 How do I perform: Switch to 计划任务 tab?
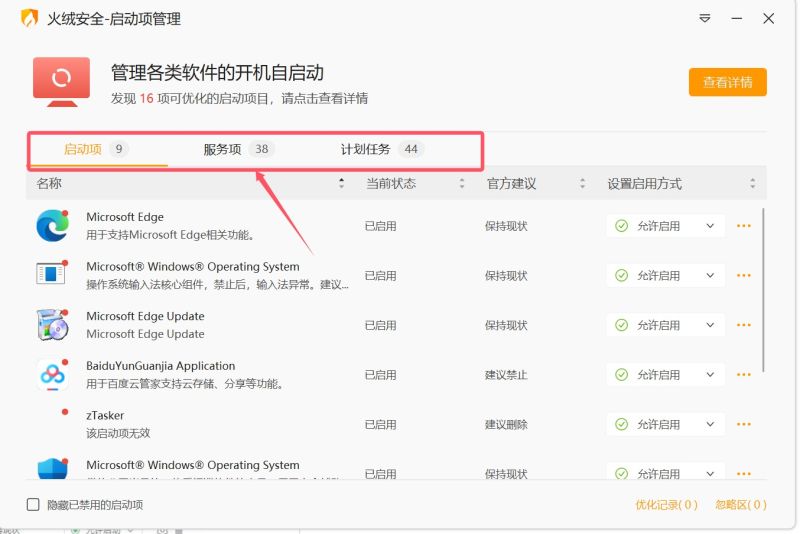coord(382,149)
